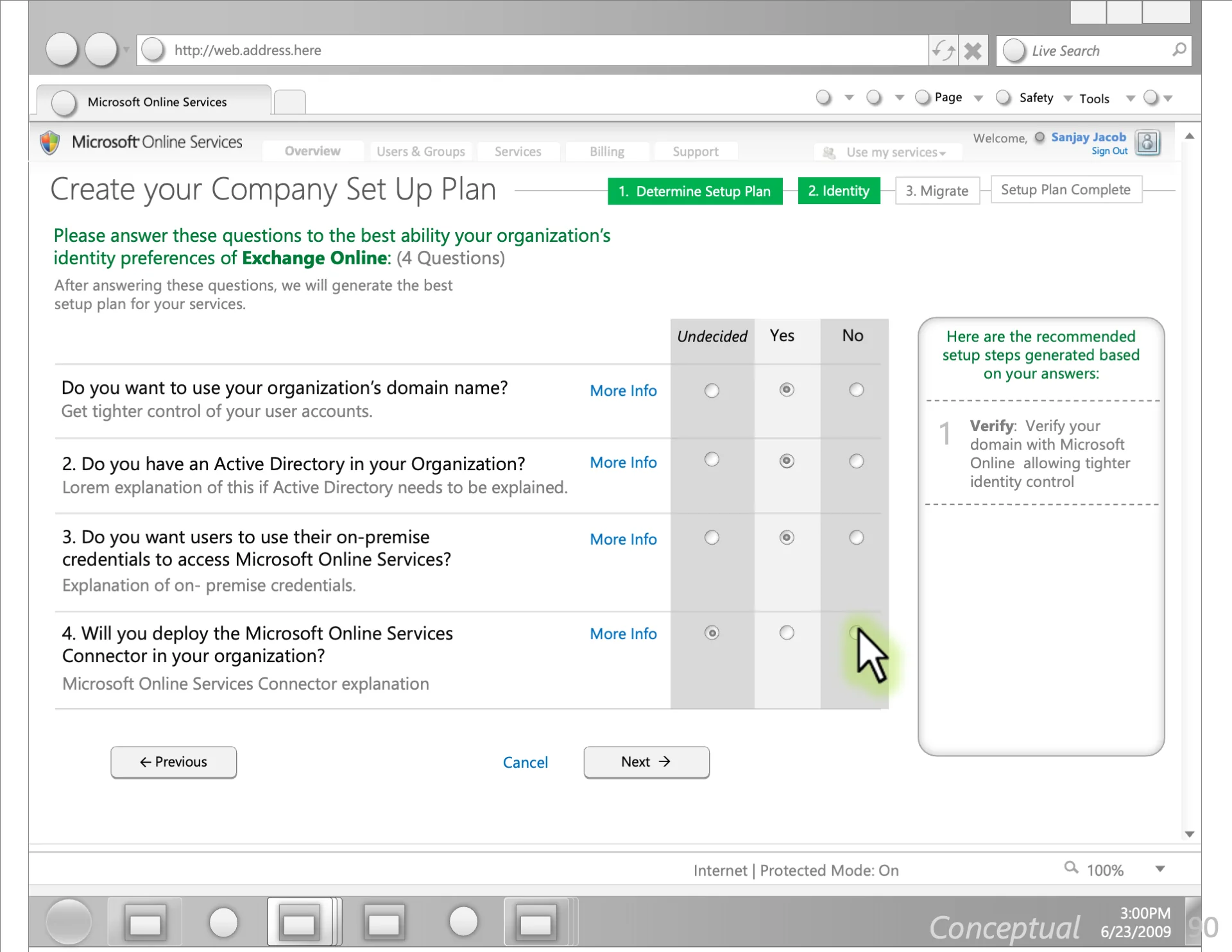Screen dimensions: 1232x952
Task: Click the 3. Migrate step
Action: coord(937,191)
